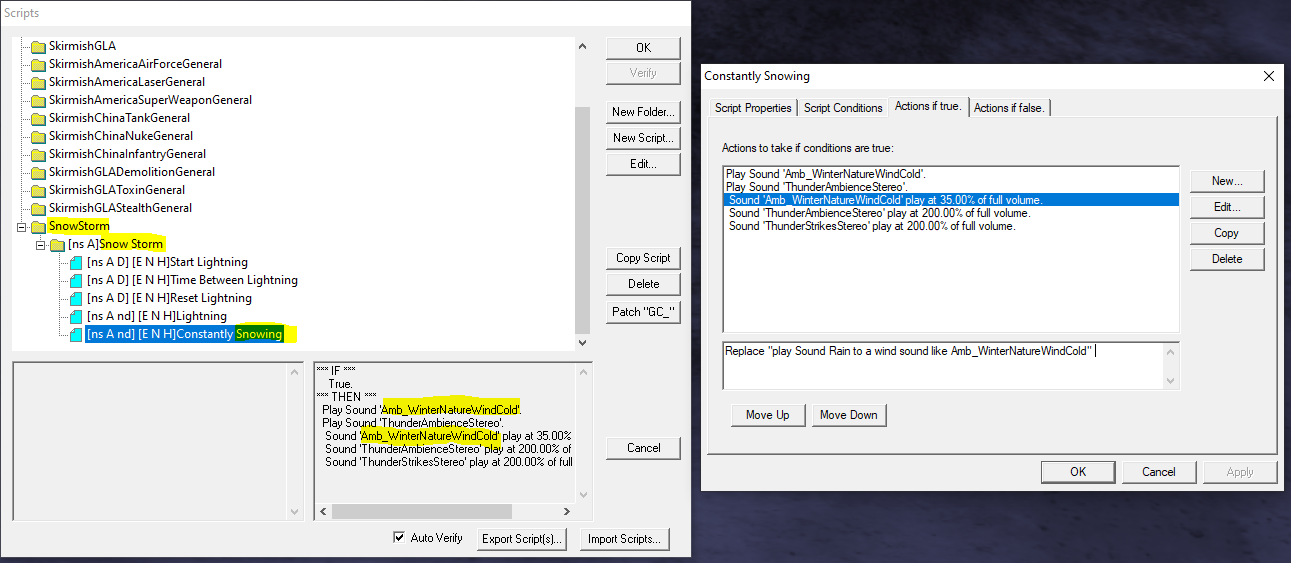The height and width of the screenshot is (563, 1291).
Task: Click the Start Lightning script icon
Action: [76, 262]
